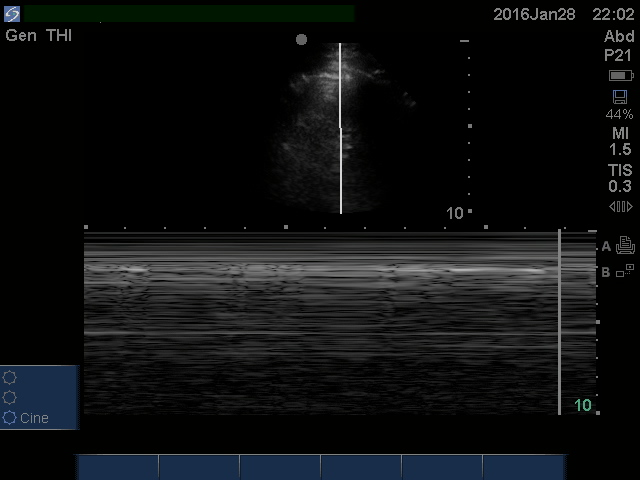Viewport: 640px width, 480px height.
Task: Click the M-mode sample line on 2D image
Action: coord(340,128)
